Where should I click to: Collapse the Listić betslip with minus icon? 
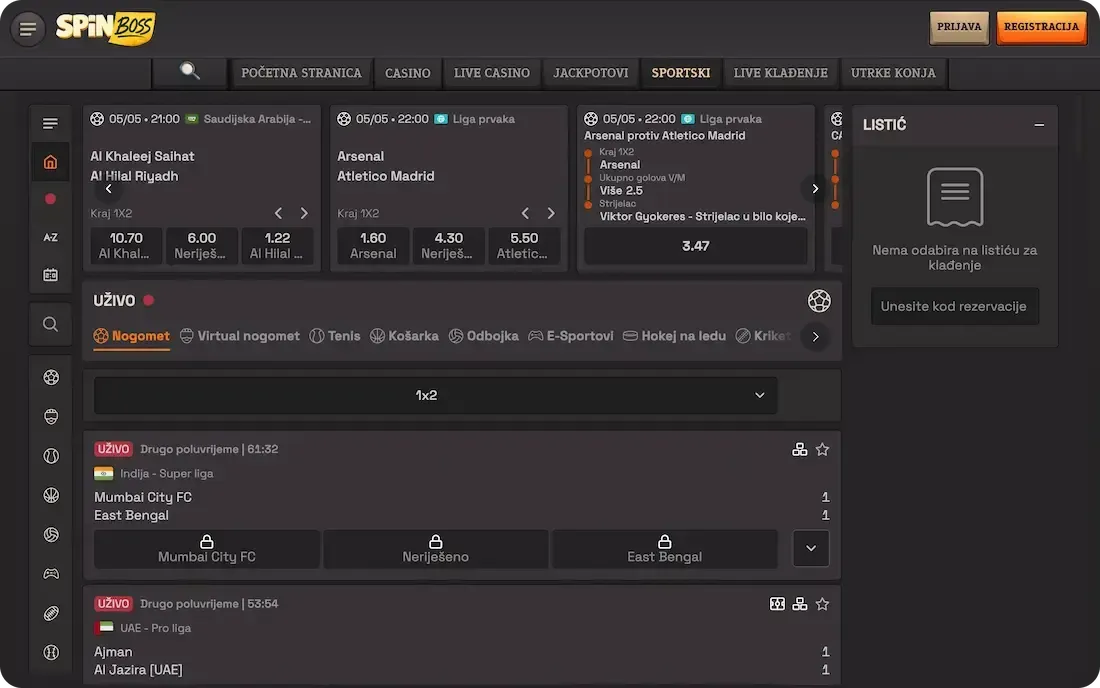pos(1039,125)
